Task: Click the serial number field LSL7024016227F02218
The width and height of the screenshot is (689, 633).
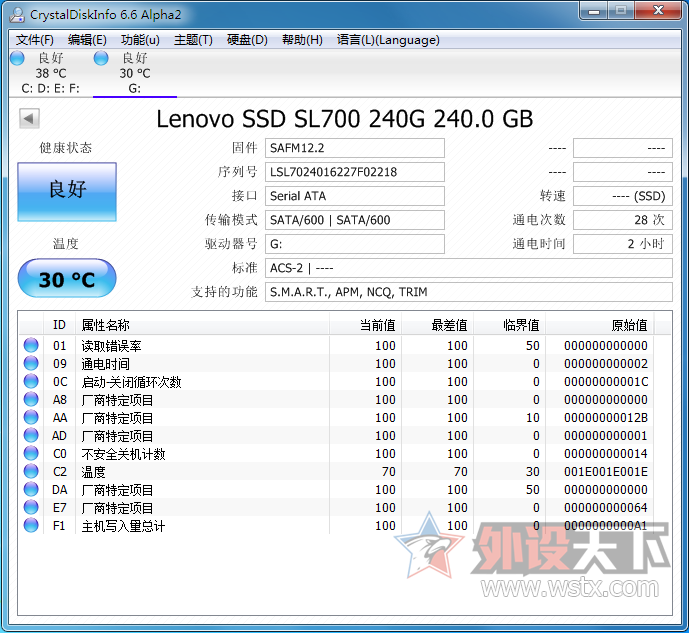Action: point(355,172)
